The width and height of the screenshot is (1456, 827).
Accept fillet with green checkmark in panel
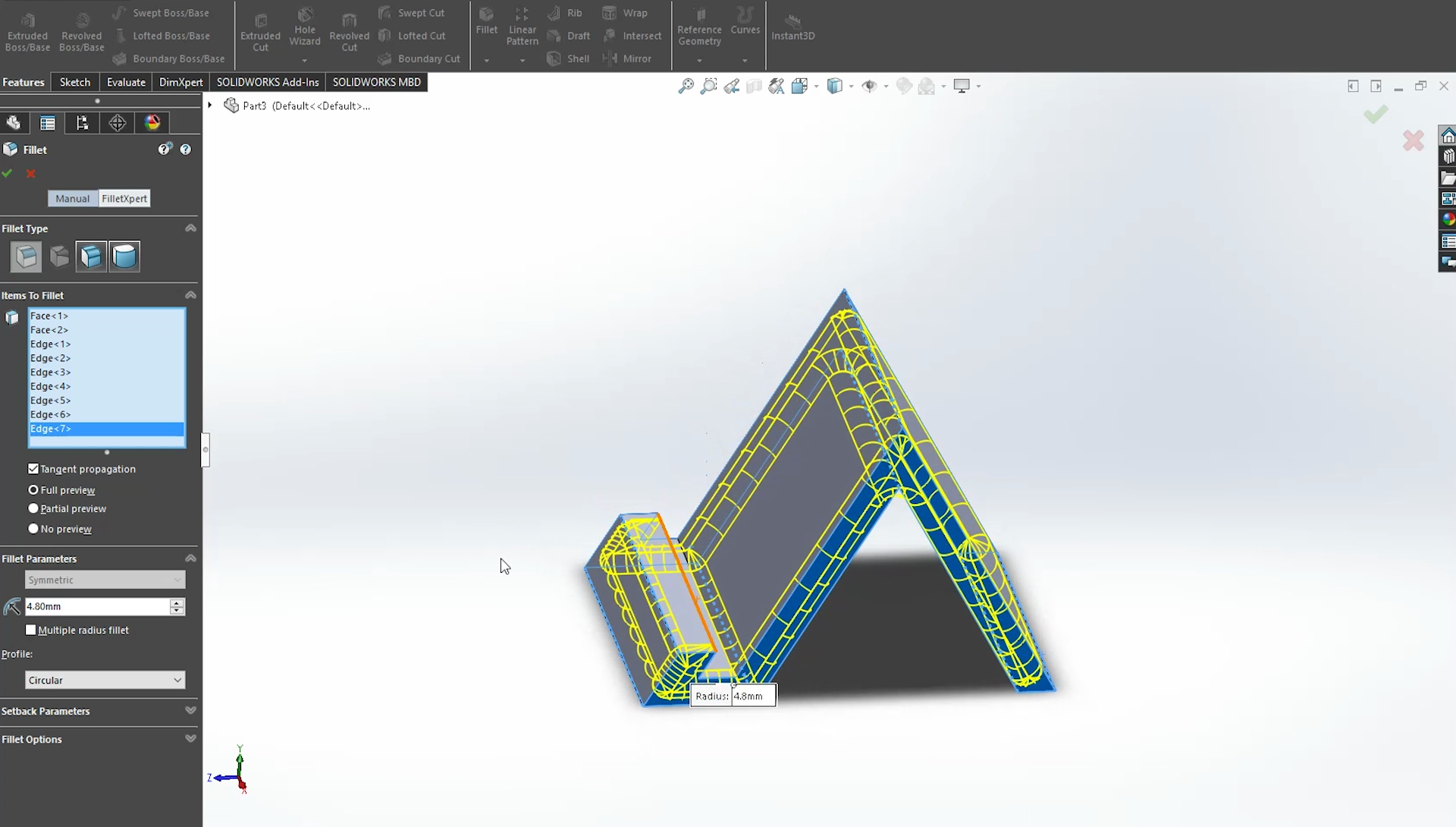tap(8, 174)
